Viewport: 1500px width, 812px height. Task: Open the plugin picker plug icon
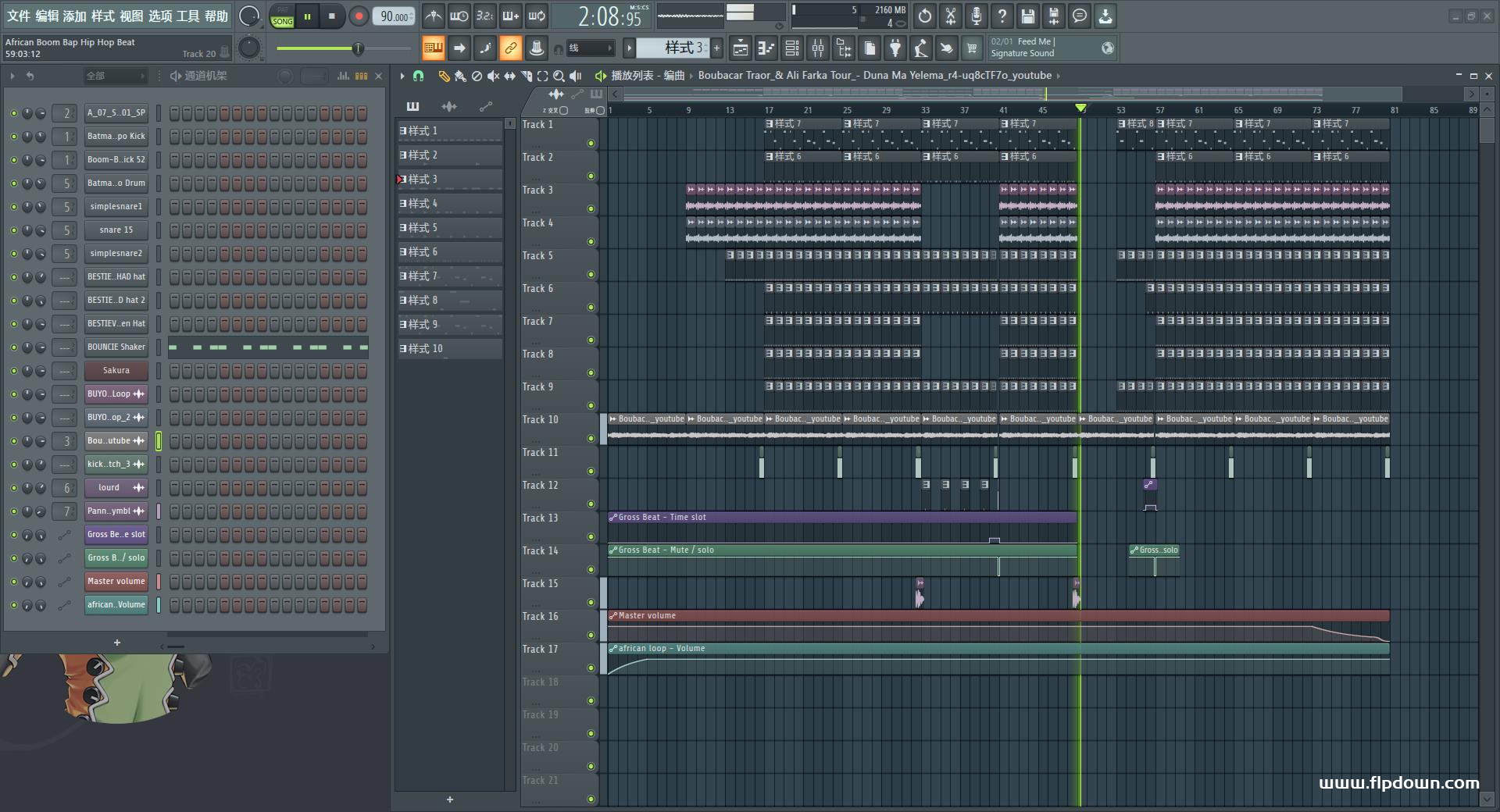[x=895, y=48]
